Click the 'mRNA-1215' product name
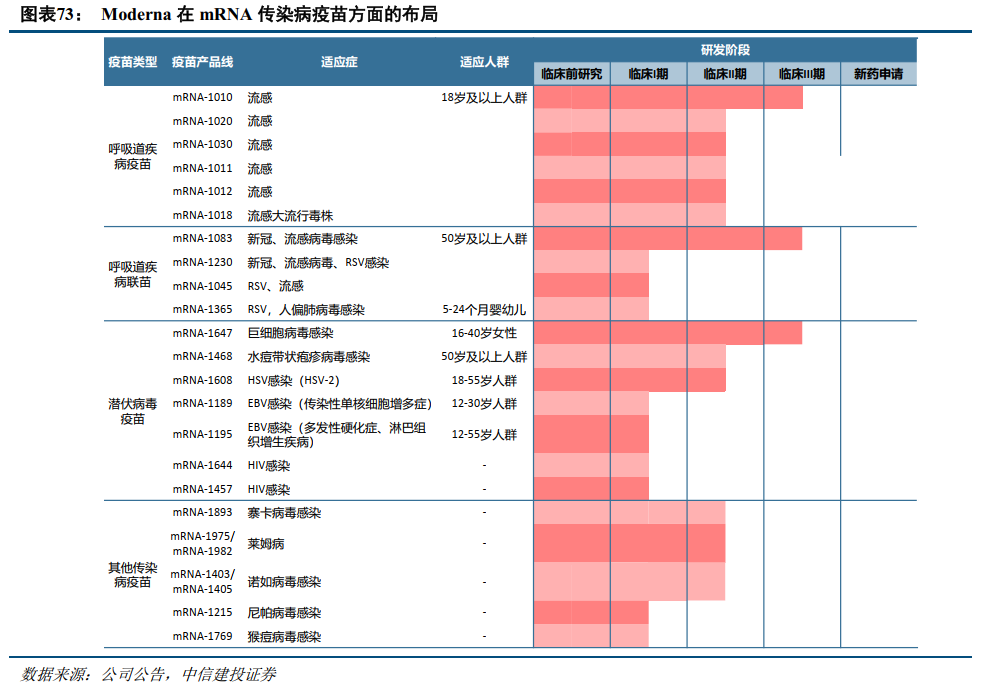984x690 pixels. 203,612
